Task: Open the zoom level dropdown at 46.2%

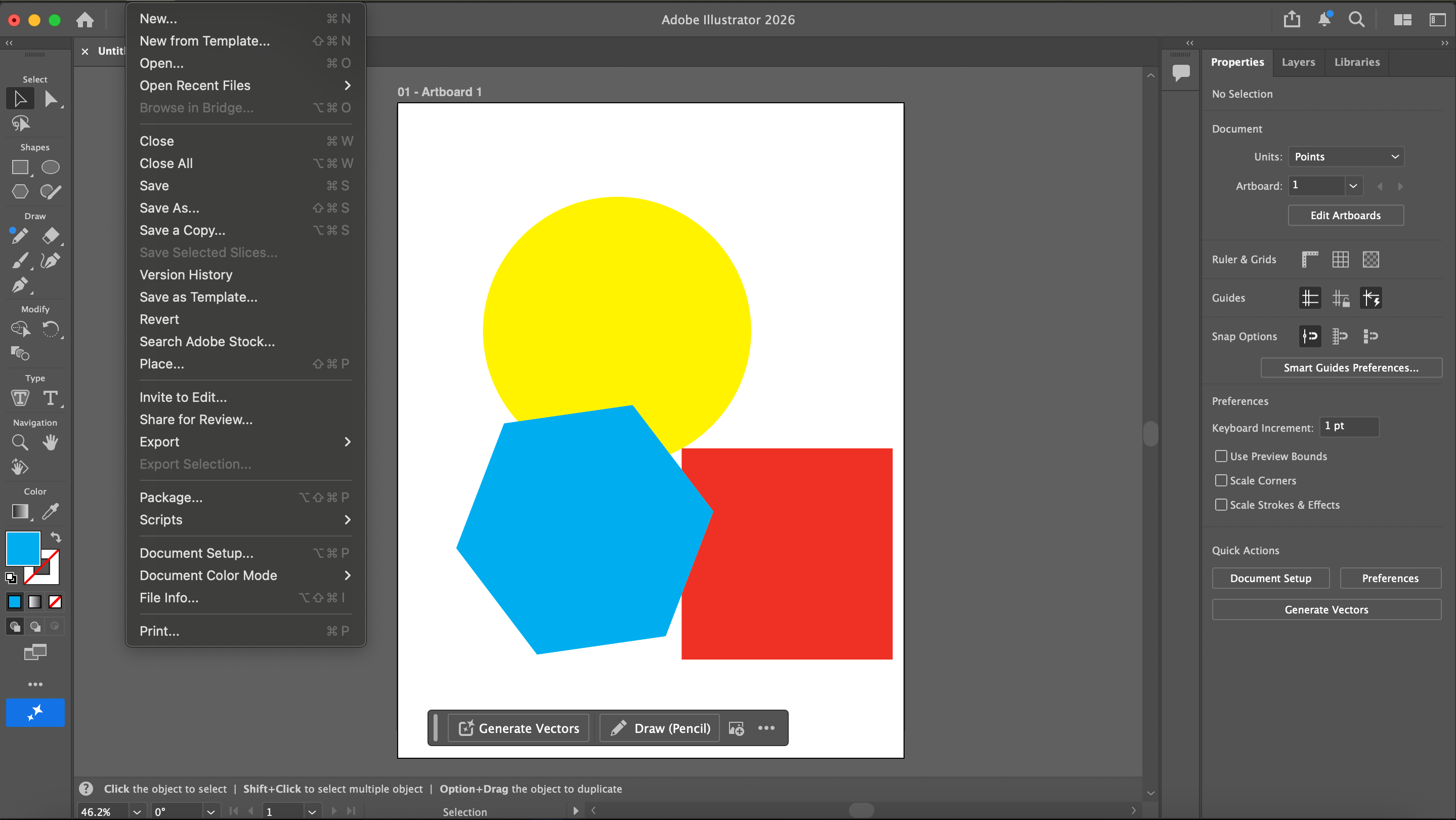Action: (136, 811)
